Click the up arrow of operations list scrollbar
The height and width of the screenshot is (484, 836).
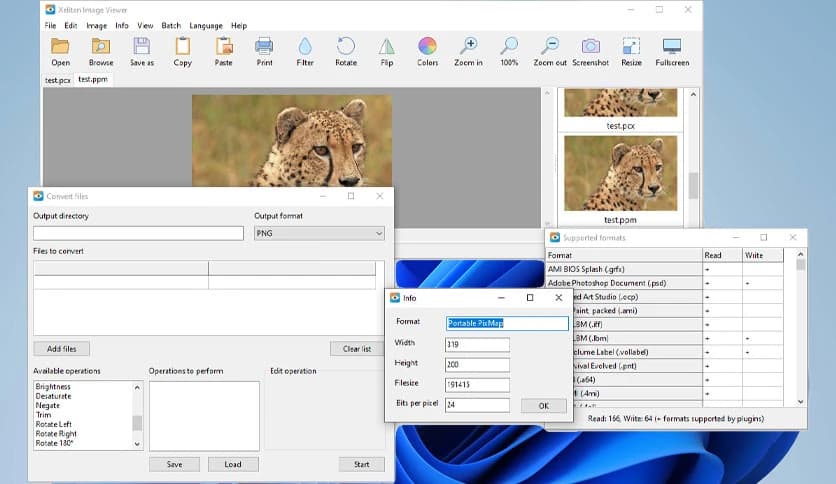137,388
